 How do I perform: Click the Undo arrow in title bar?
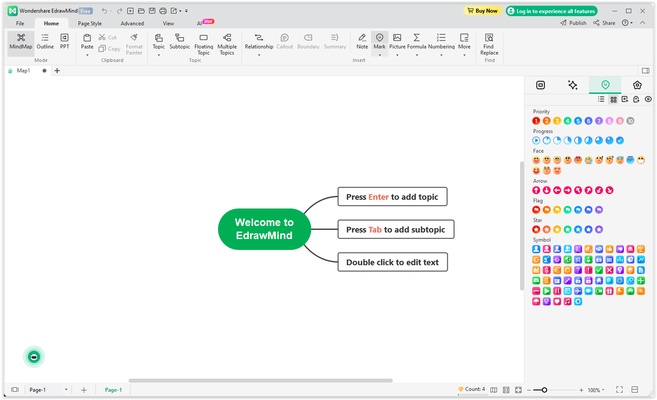104,11
